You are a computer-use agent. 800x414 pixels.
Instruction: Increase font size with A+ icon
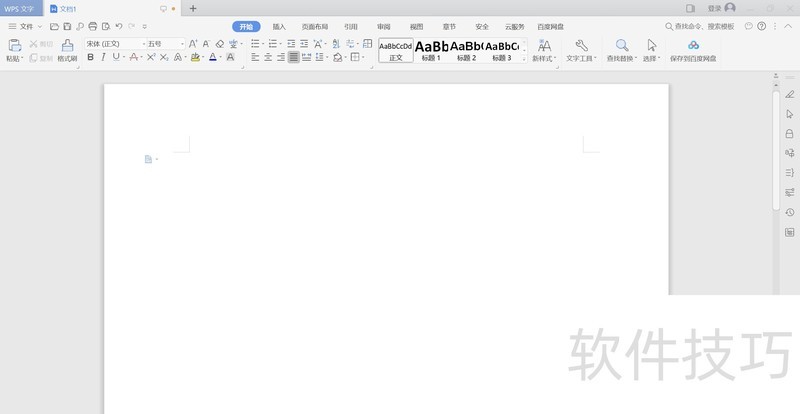193,44
